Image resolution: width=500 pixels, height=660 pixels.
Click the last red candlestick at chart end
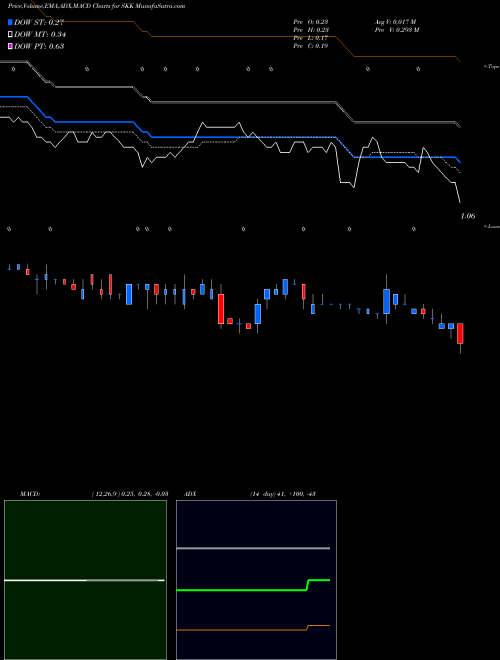(x=460, y=333)
